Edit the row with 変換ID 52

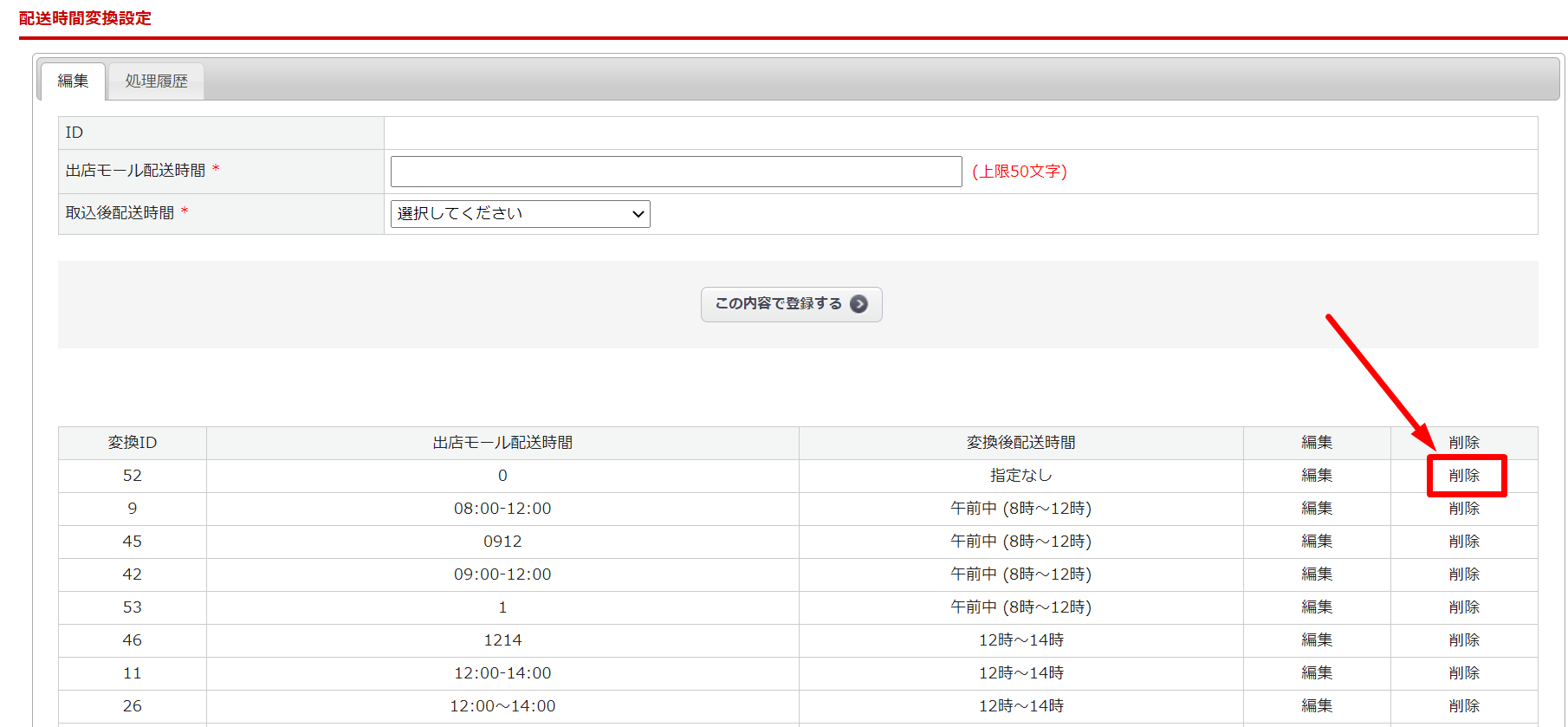[x=1317, y=476]
